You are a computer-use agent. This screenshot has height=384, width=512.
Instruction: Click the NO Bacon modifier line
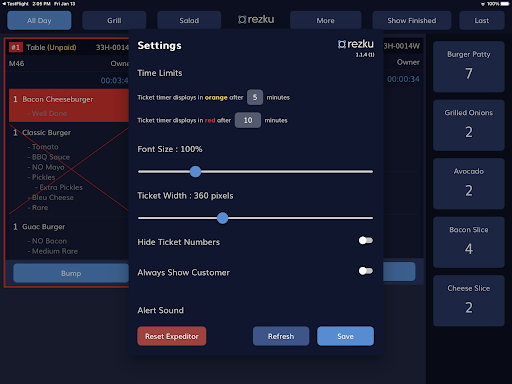click(47, 241)
